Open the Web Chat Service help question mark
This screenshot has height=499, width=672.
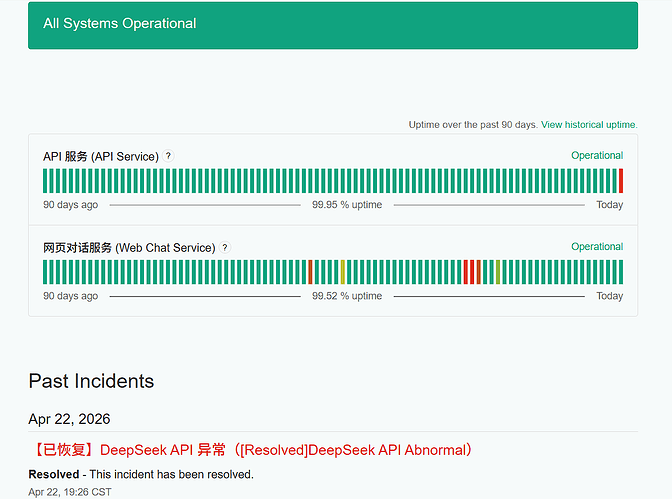(x=225, y=247)
